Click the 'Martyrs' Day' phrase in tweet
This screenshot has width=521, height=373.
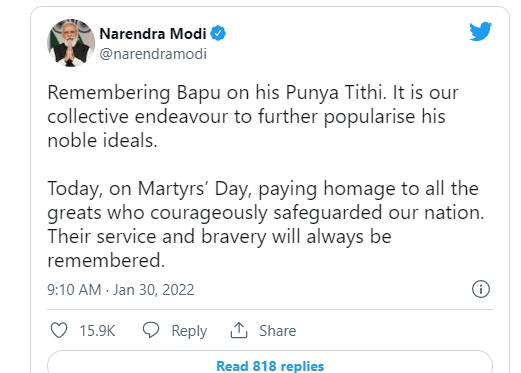193,189
